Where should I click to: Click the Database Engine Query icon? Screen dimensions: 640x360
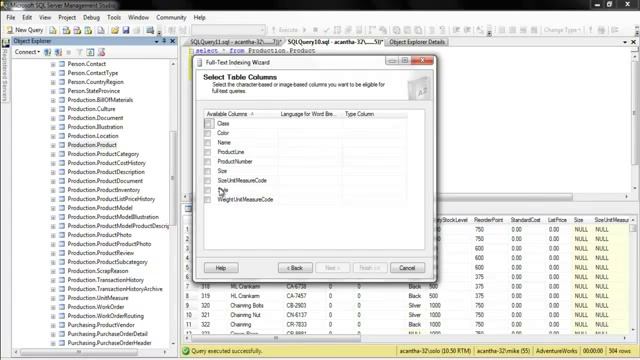[x=53, y=30]
